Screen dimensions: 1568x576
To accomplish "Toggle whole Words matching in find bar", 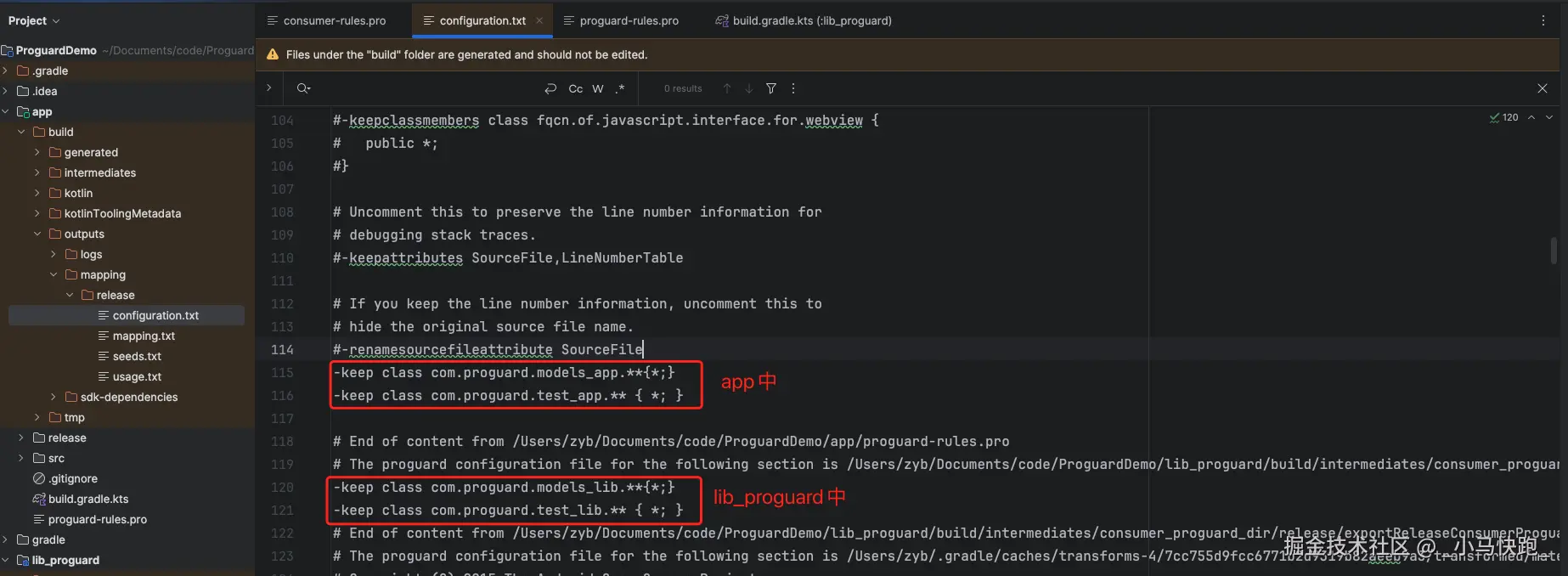I will click(598, 88).
